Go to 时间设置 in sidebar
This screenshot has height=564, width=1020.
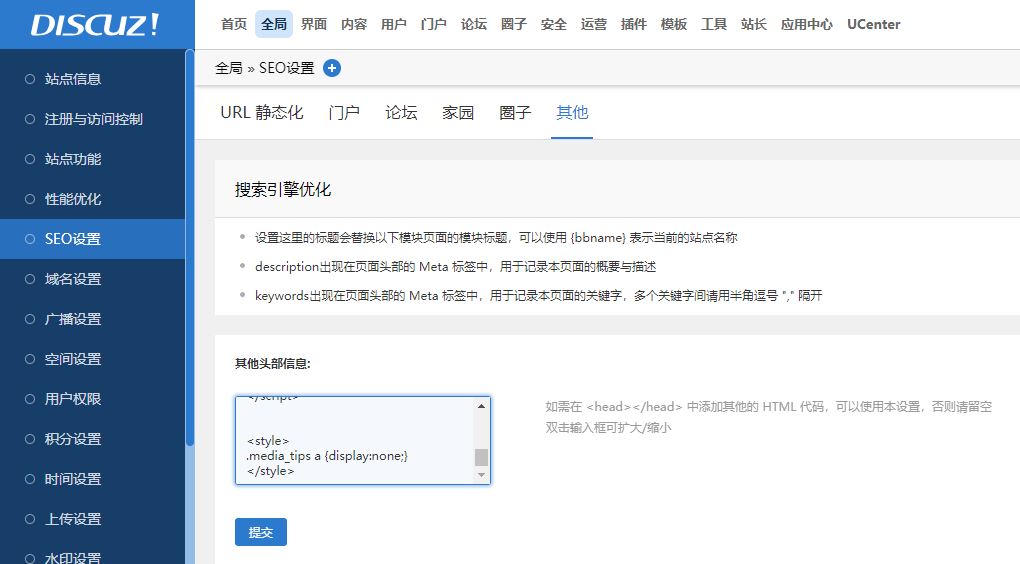(92, 479)
